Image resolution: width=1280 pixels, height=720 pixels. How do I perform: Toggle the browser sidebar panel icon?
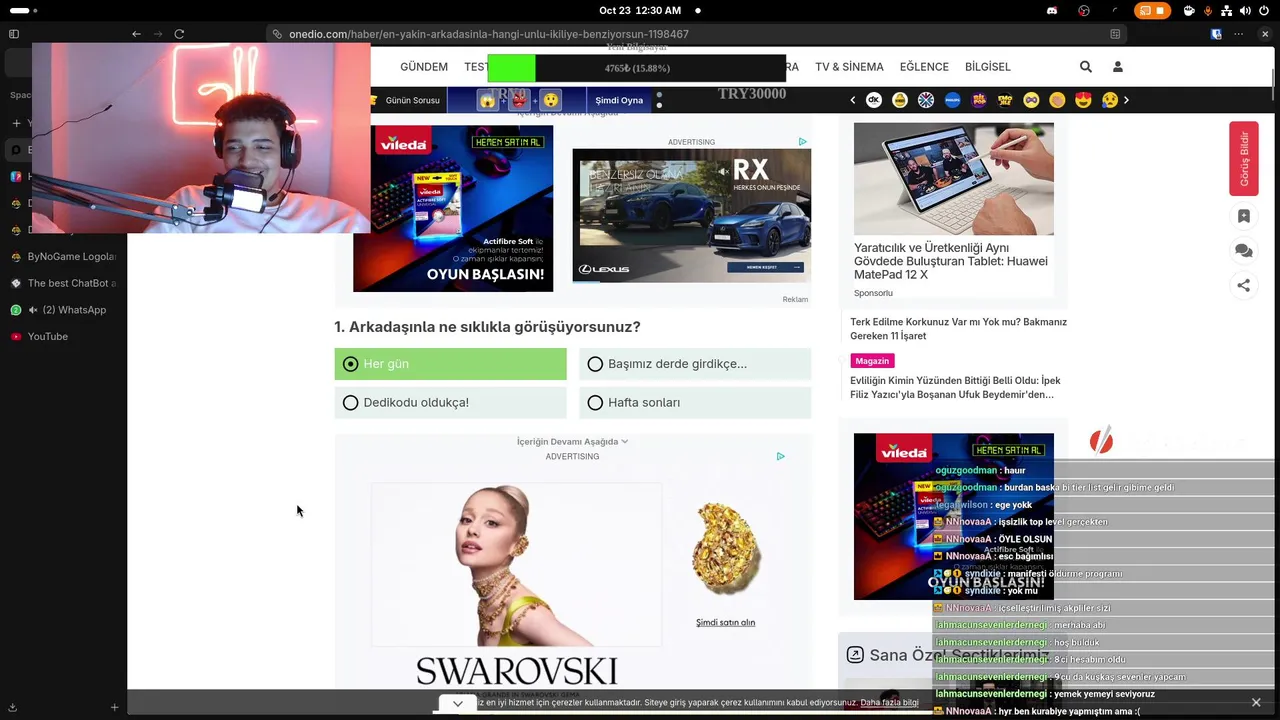pyautogui.click(x=14, y=34)
